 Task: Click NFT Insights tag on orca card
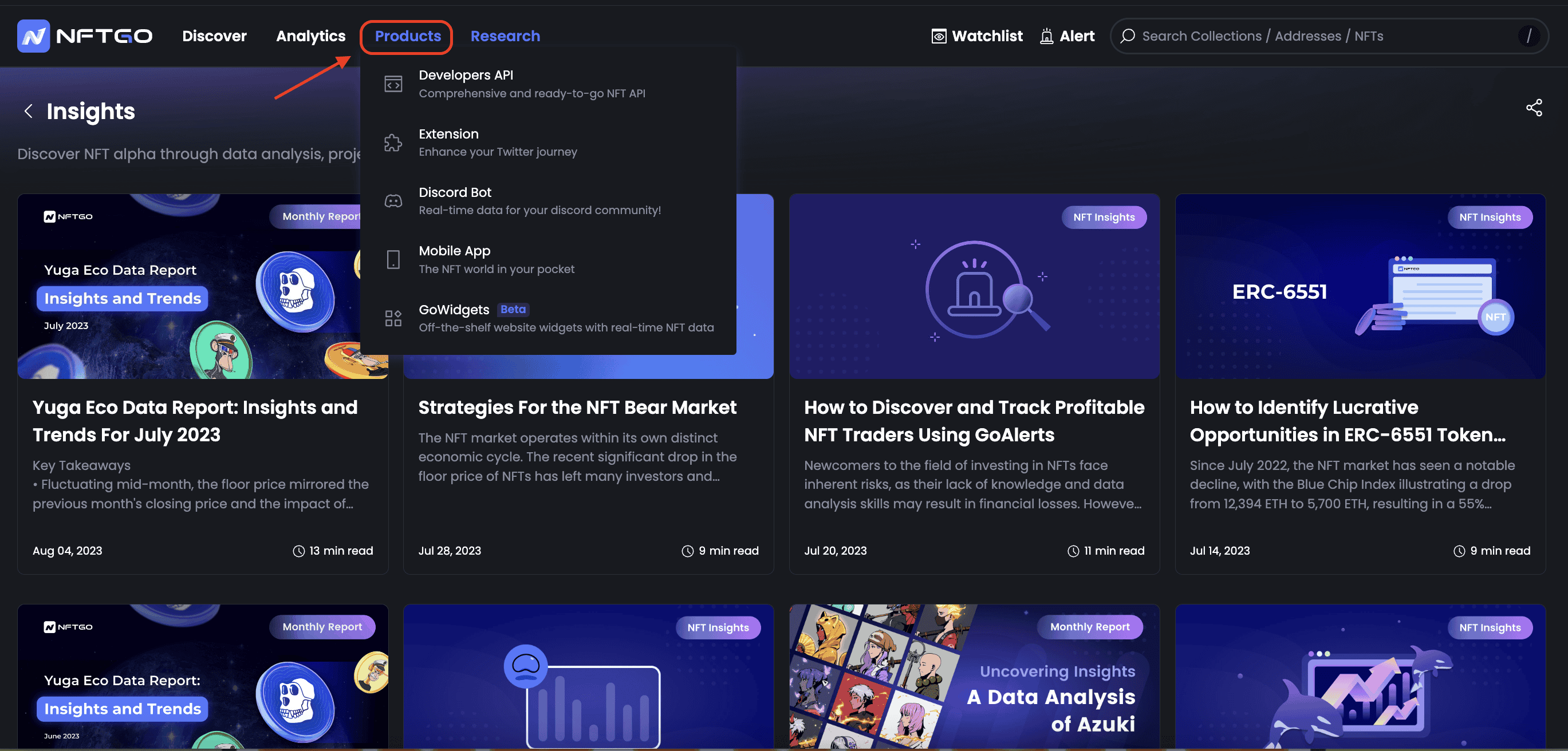pos(1490,627)
